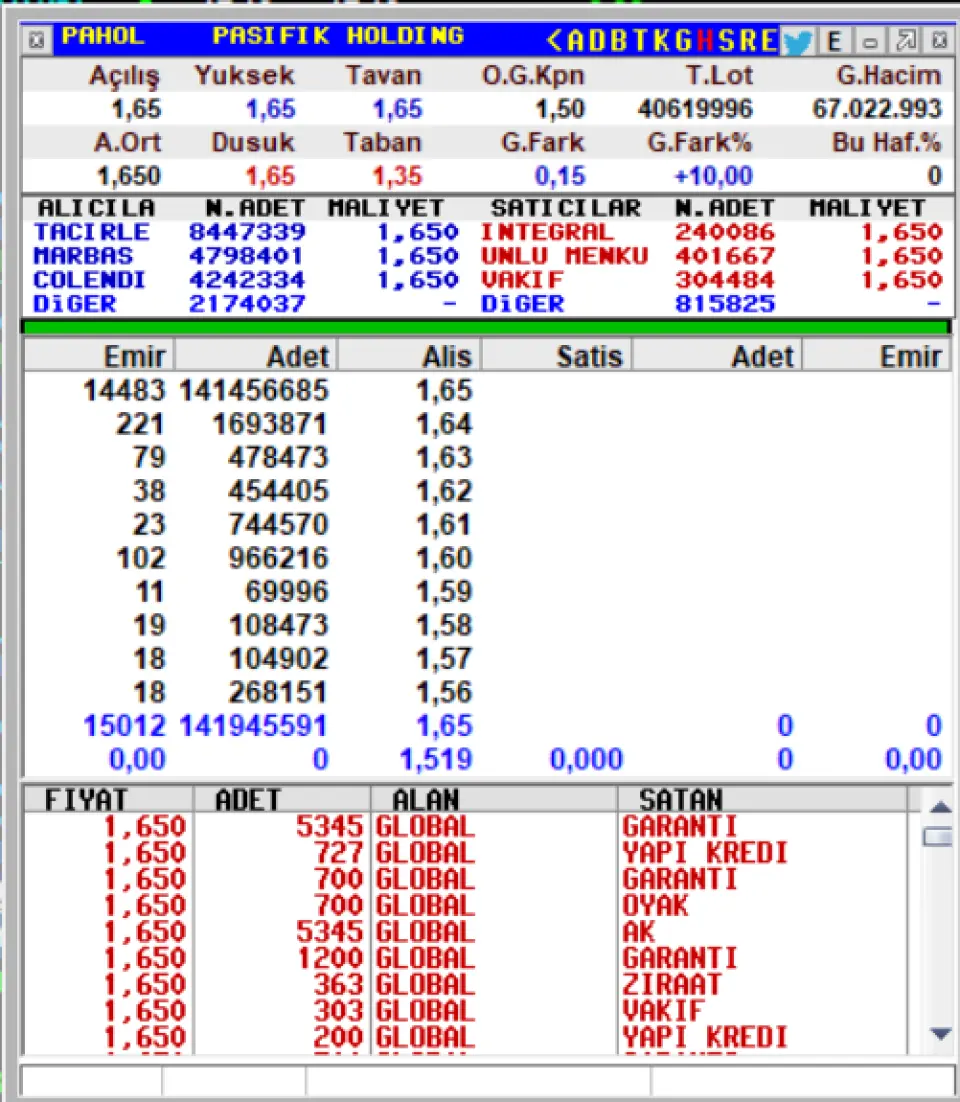Click the letter G in title bar shortcuts
Image resolution: width=960 pixels, height=1102 pixels.
(x=684, y=40)
